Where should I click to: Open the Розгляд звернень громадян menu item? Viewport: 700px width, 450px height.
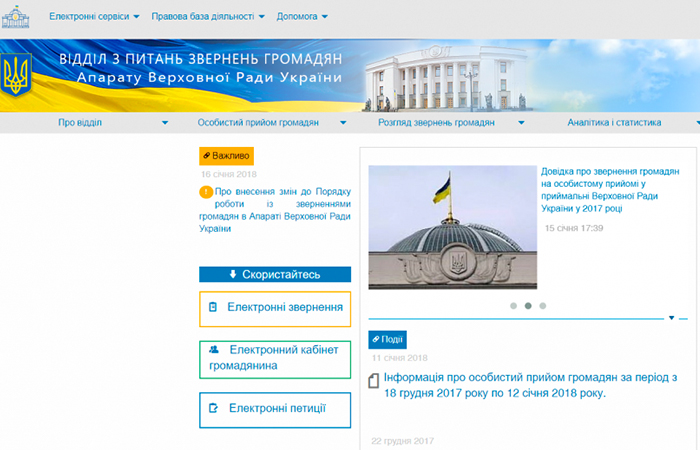(x=436, y=122)
